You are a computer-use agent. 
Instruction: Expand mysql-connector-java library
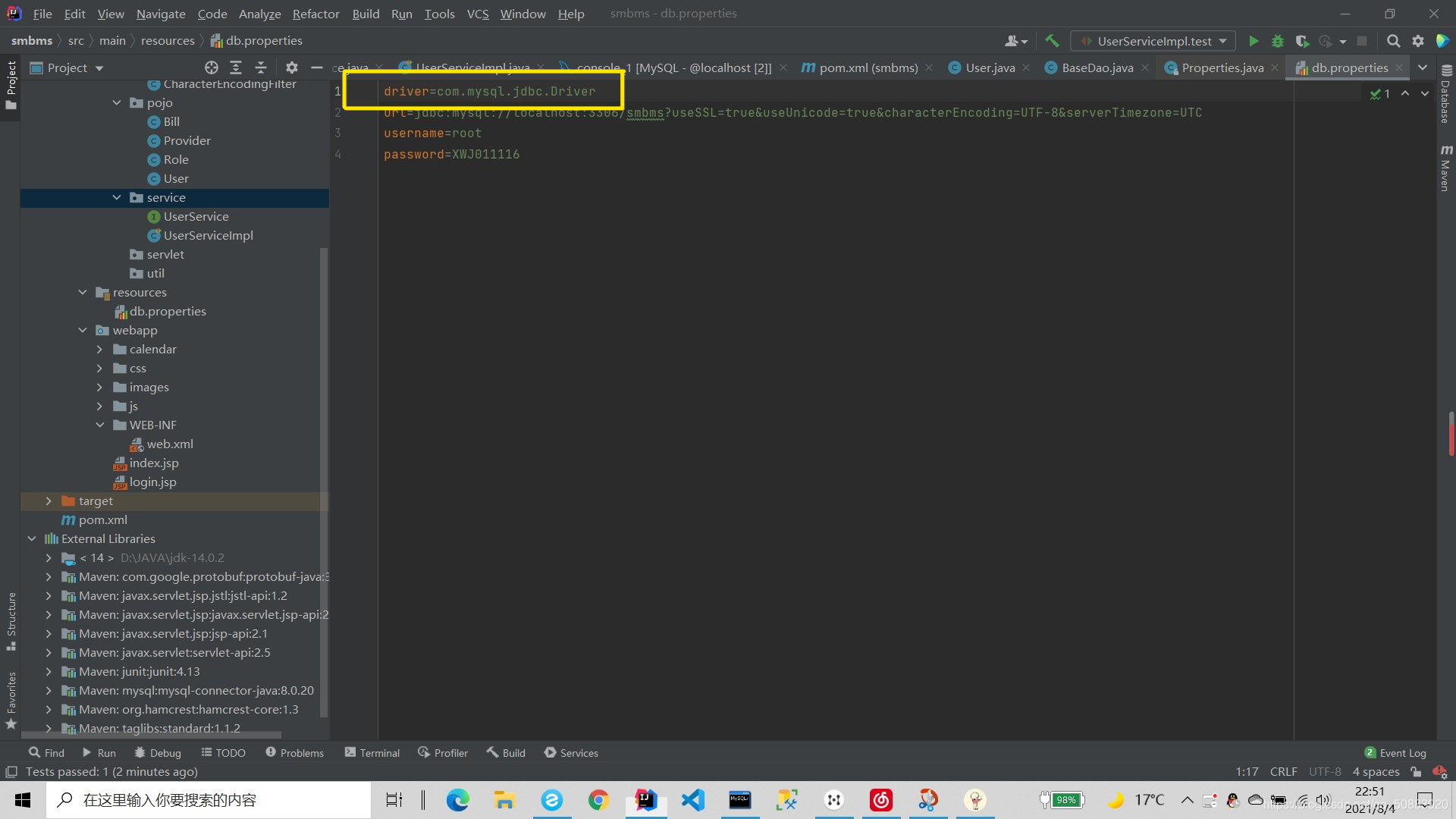[49, 690]
